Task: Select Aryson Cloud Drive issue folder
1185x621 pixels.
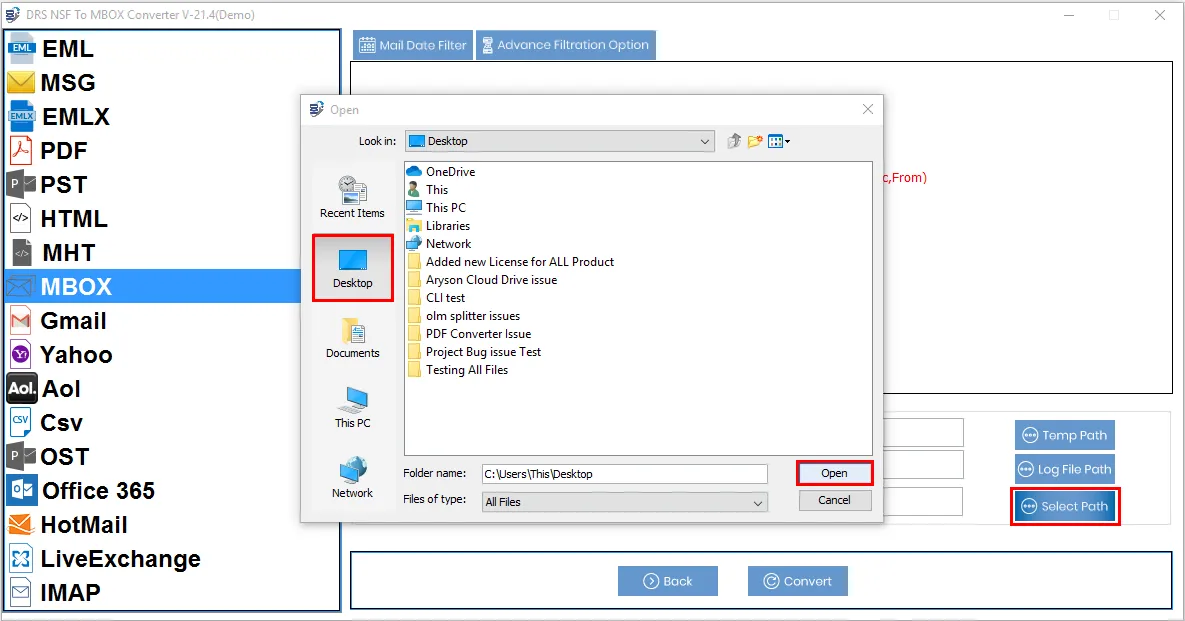Action: click(x=482, y=280)
